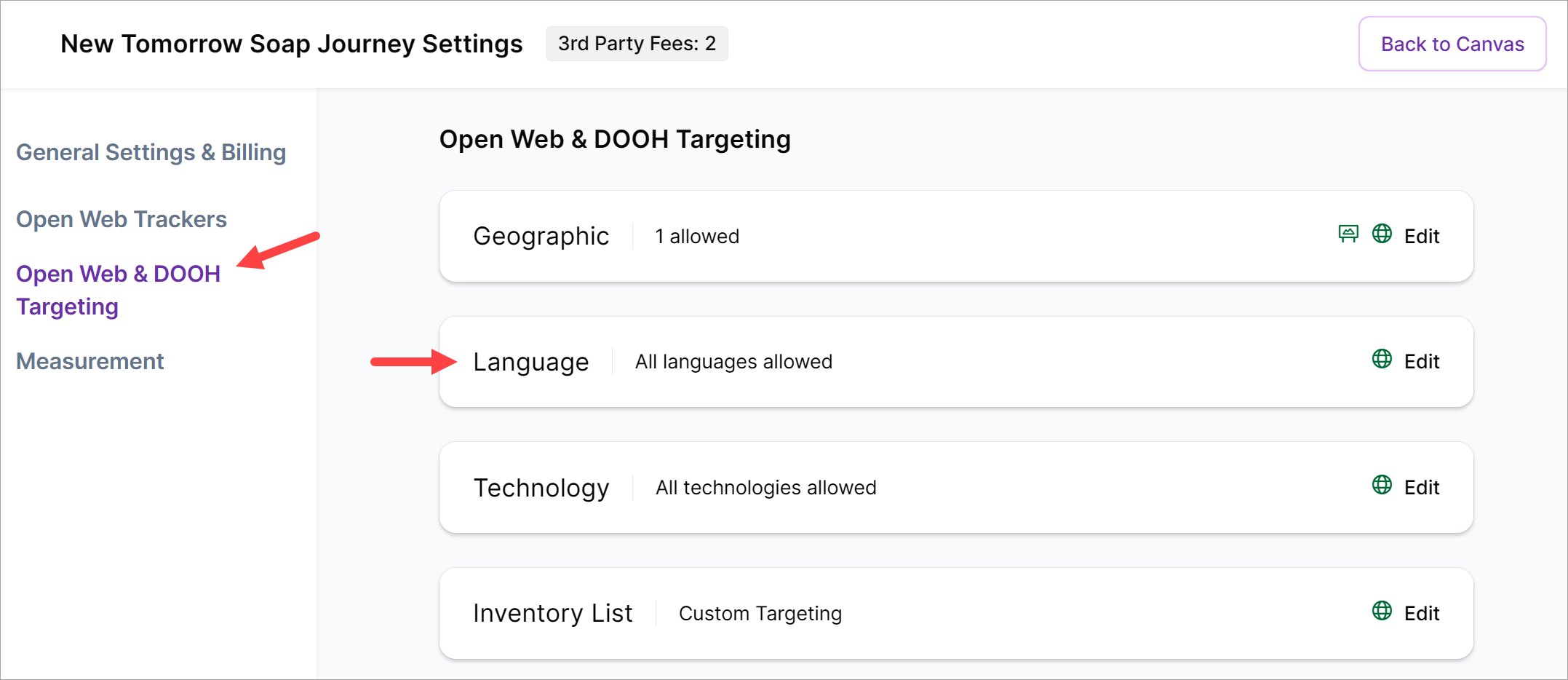1568x680 pixels.
Task: Select Open Web & DOOH Targeting sidebar item
Action: [118, 290]
